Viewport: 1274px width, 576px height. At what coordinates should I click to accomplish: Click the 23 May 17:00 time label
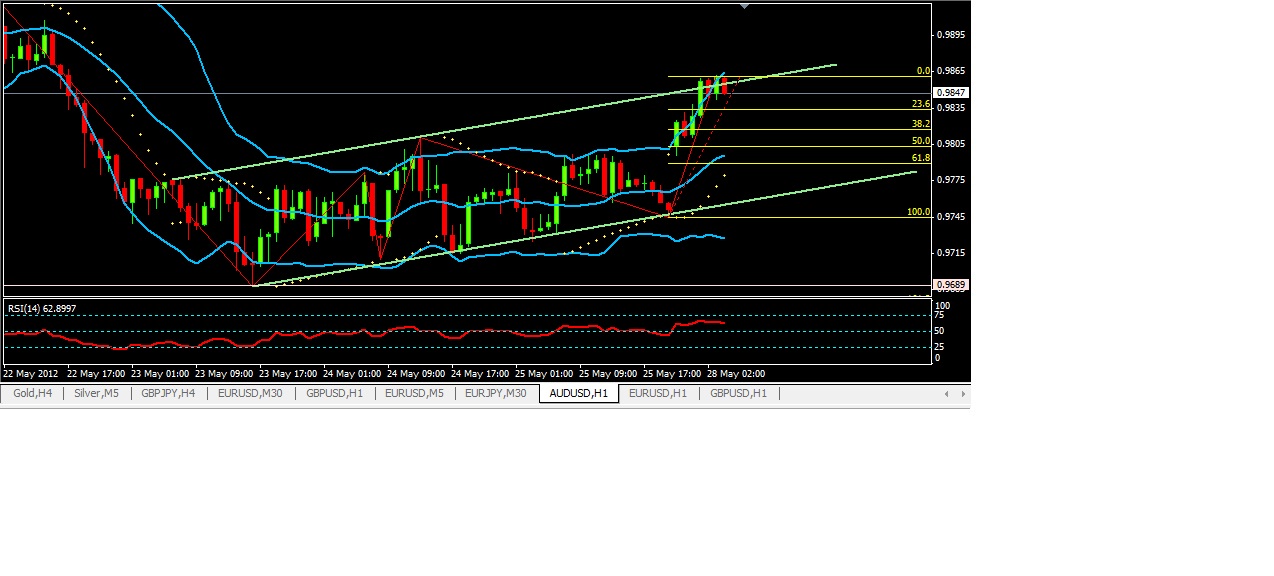pyautogui.click(x=288, y=373)
